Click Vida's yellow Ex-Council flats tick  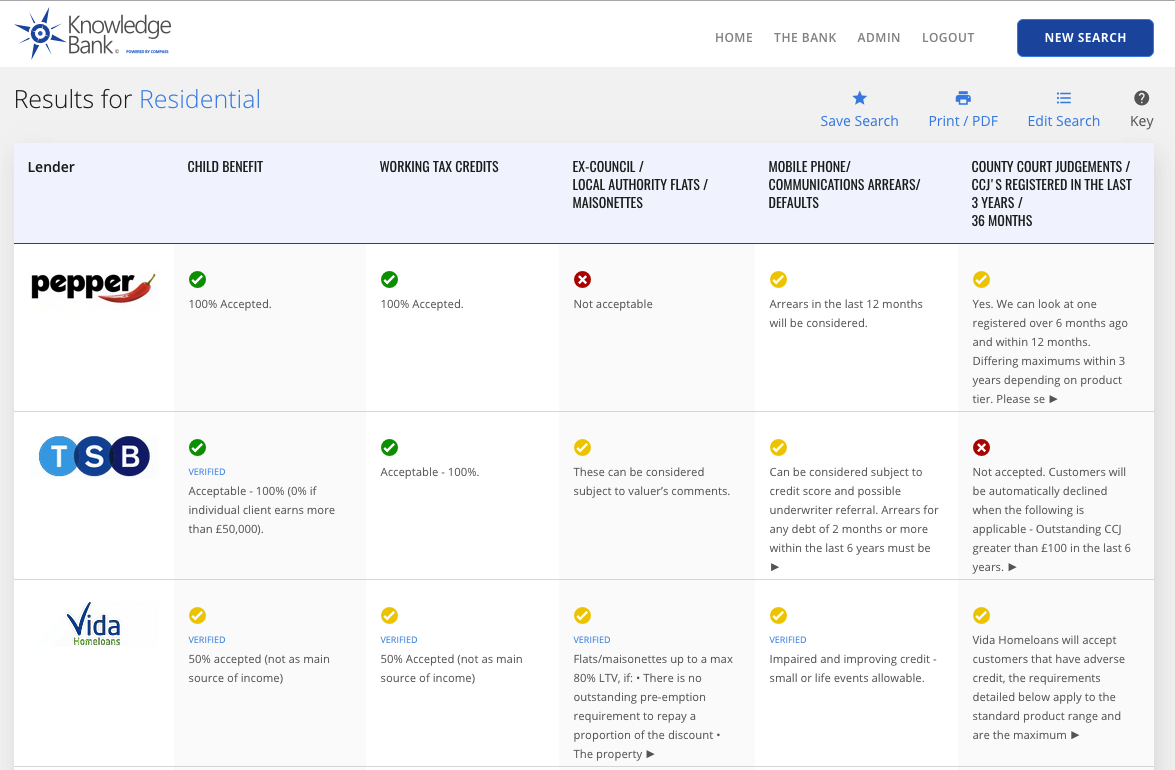coord(582,615)
